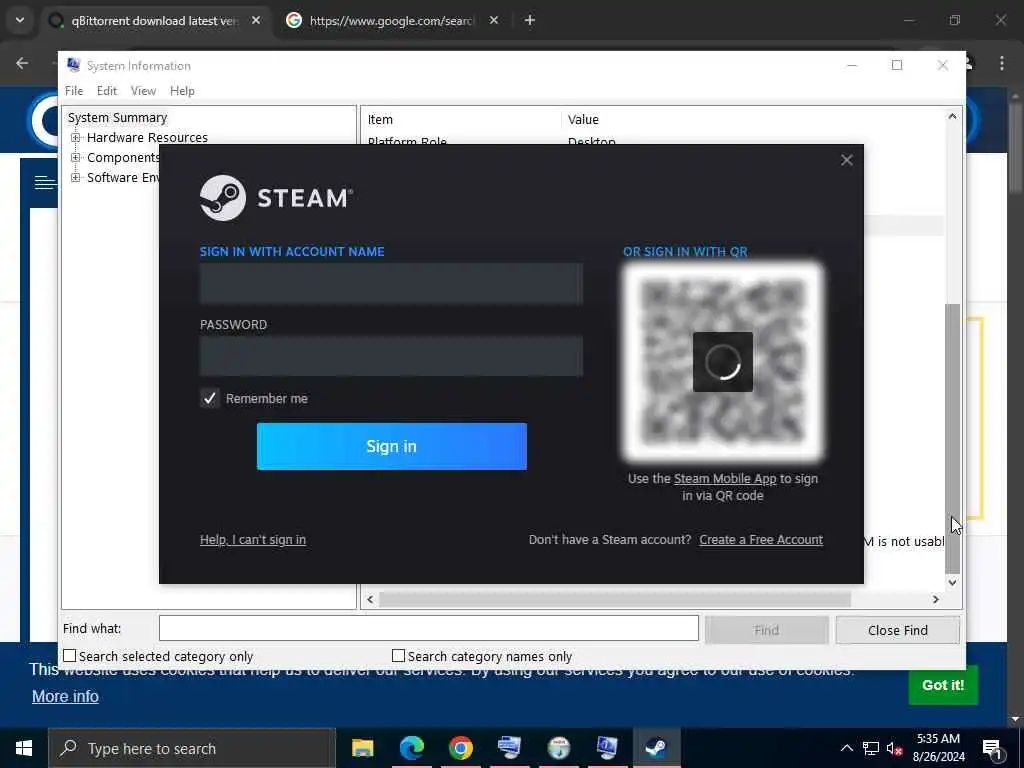
Task: Open Google Chrome from the taskbar
Action: point(460,748)
